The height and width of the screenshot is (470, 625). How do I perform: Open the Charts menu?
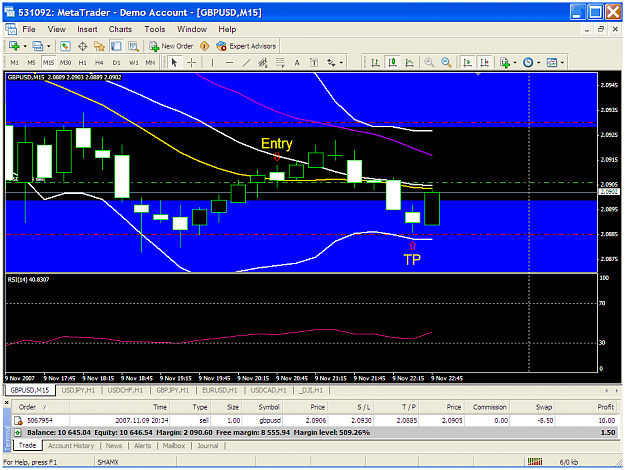(x=120, y=29)
